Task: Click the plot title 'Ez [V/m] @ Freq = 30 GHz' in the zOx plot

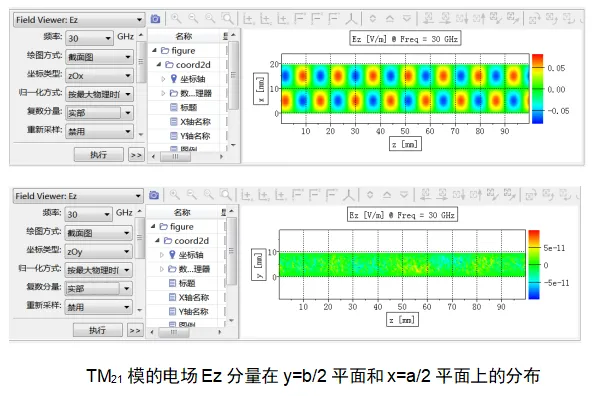Action: pos(405,39)
